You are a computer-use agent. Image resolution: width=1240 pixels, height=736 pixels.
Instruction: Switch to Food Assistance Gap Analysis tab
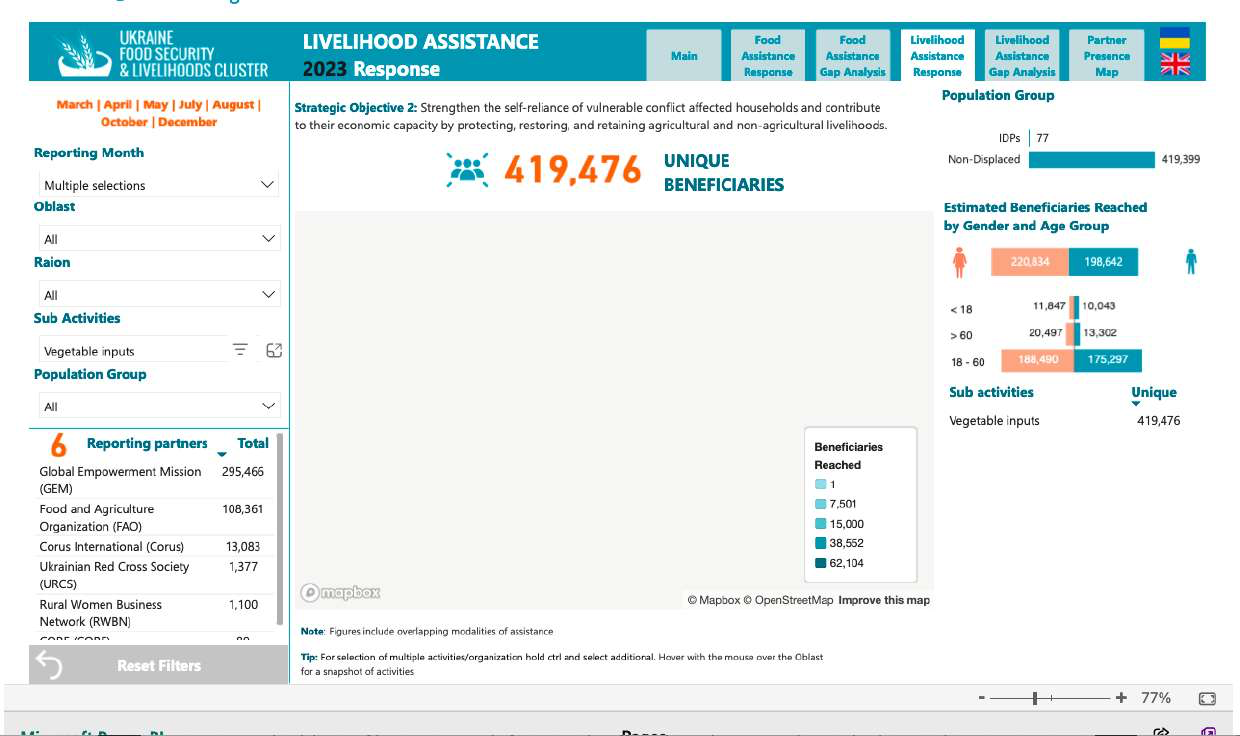[853, 55]
